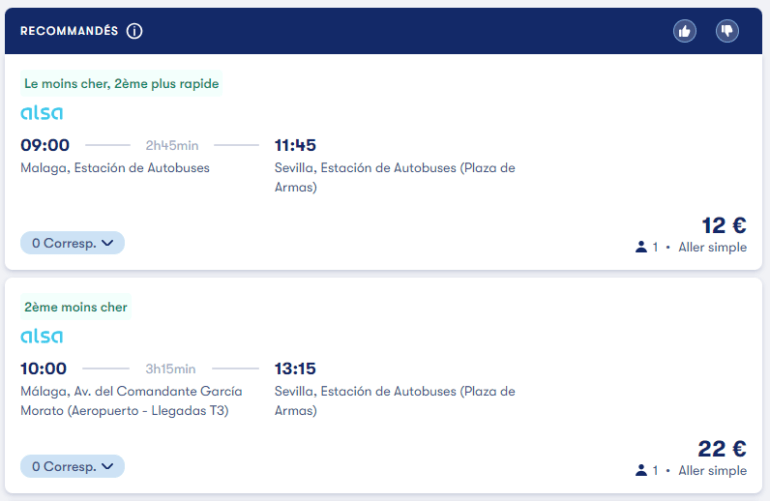Click passenger icon beside 22 € price

(641, 470)
